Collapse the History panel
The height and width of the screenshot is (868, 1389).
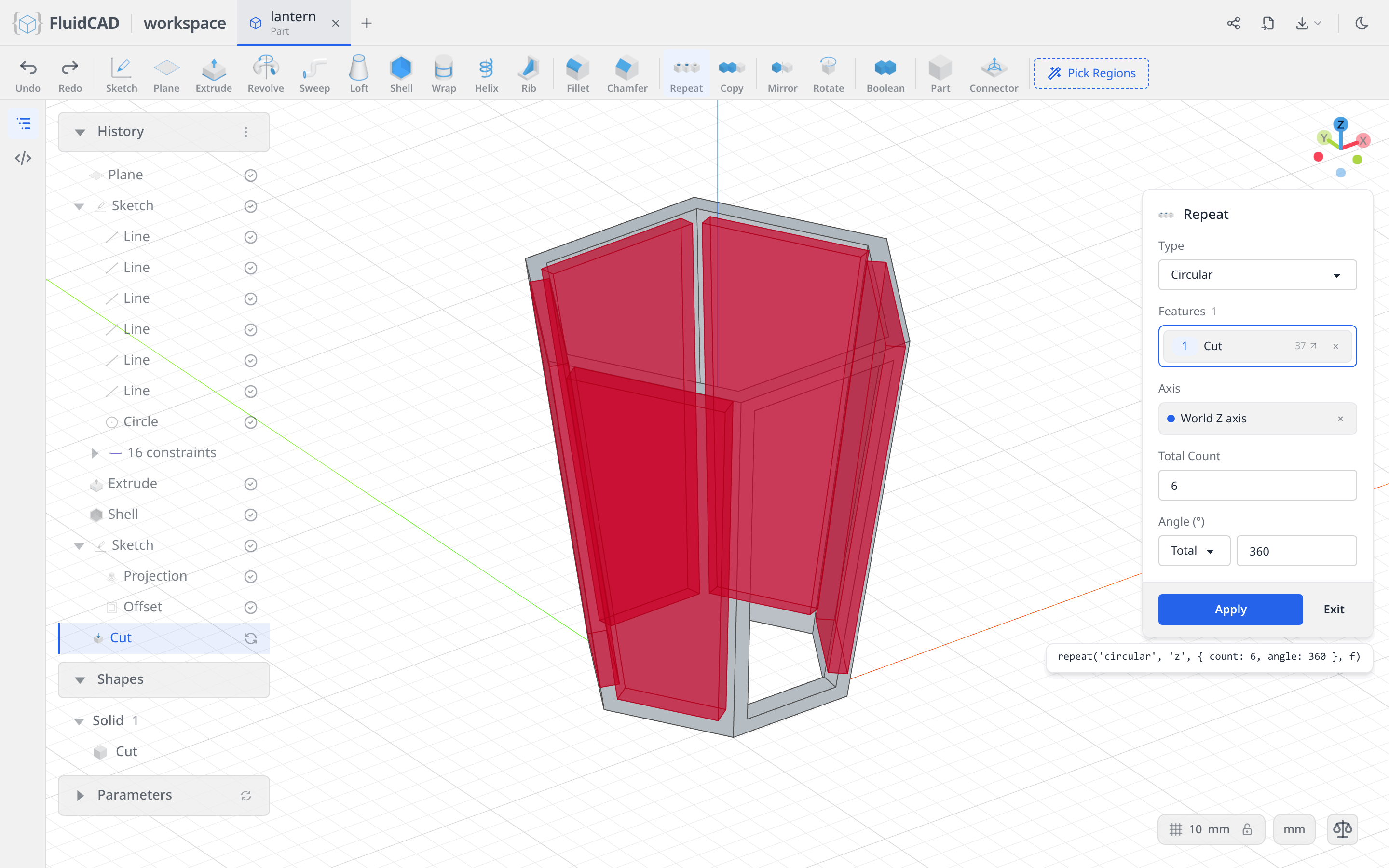coord(80,132)
